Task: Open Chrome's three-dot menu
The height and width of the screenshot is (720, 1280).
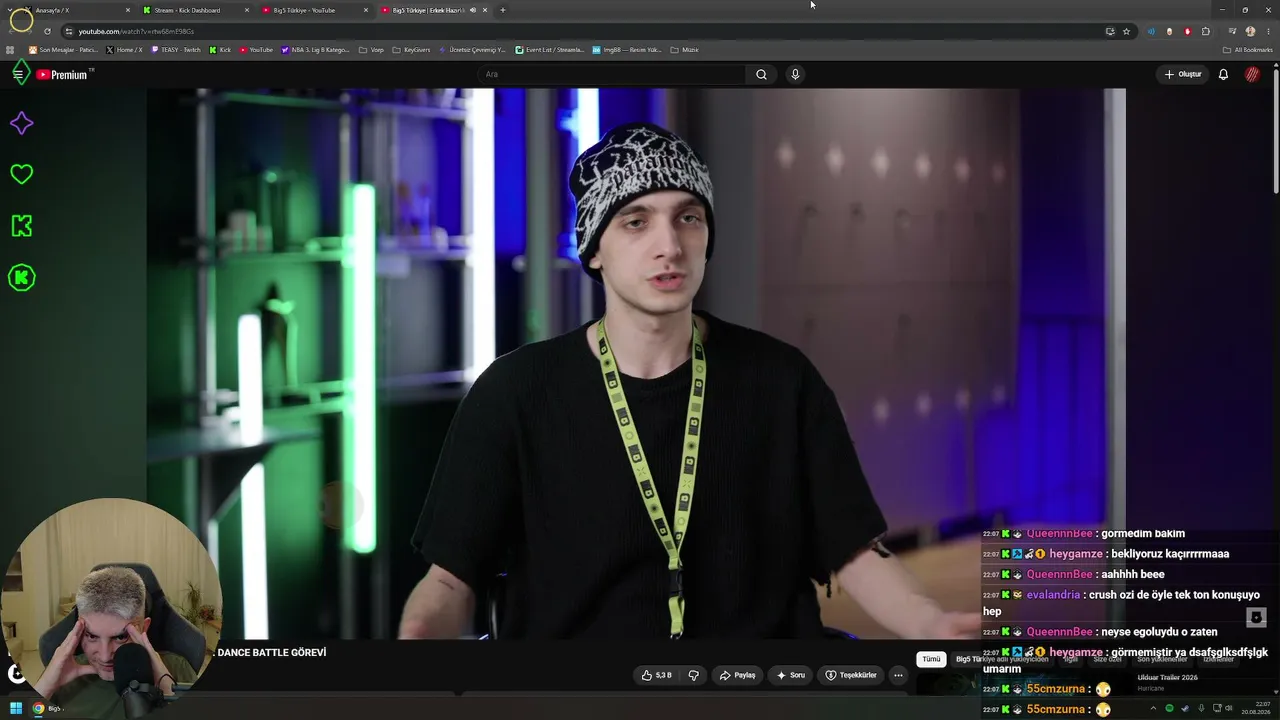Action: click(1267, 31)
